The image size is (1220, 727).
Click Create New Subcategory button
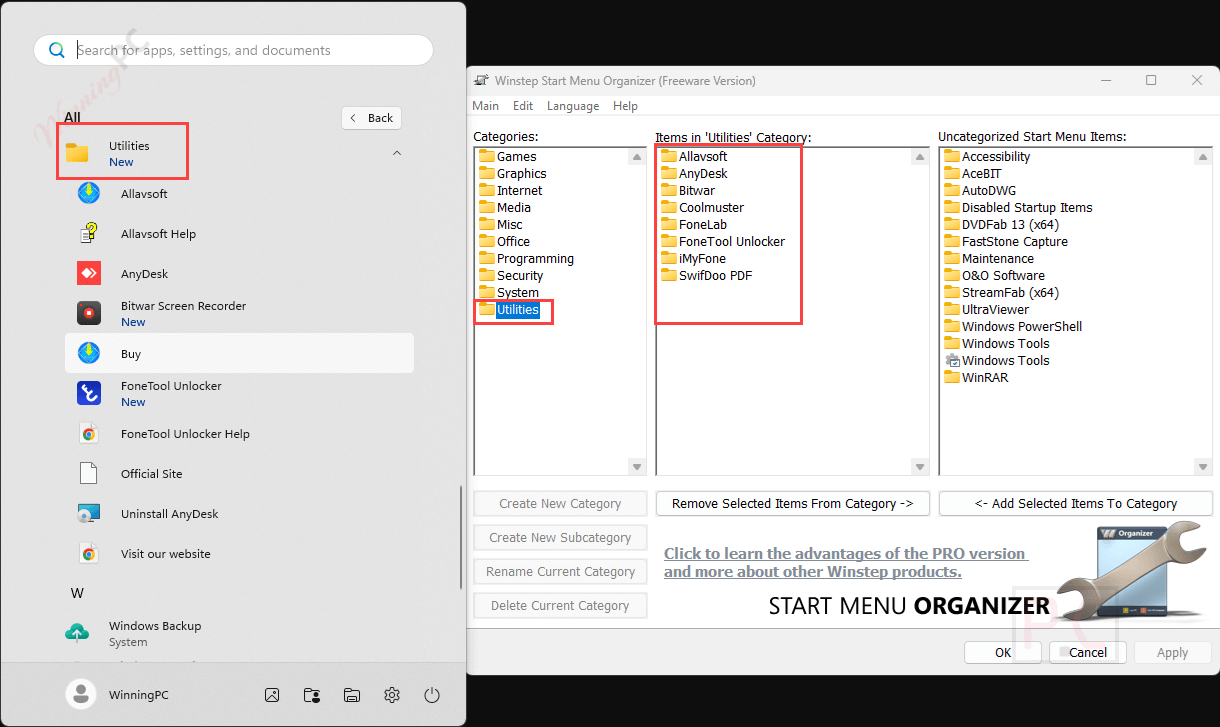coord(560,537)
